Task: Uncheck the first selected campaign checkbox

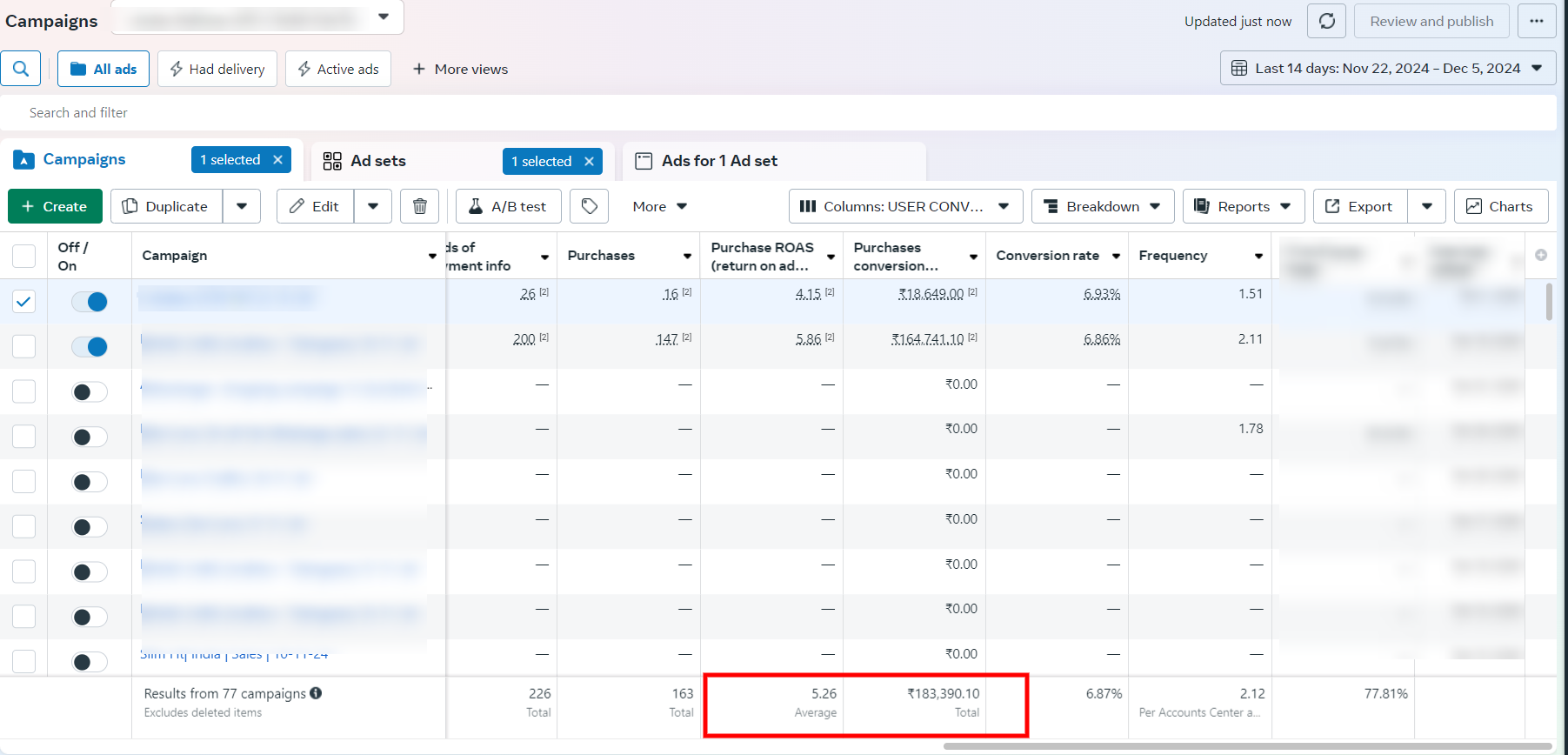Action: click(23, 302)
